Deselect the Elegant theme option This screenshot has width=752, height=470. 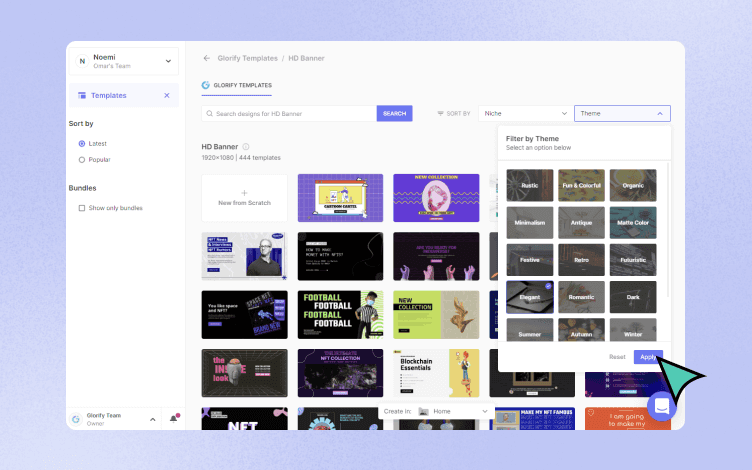[529, 297]
